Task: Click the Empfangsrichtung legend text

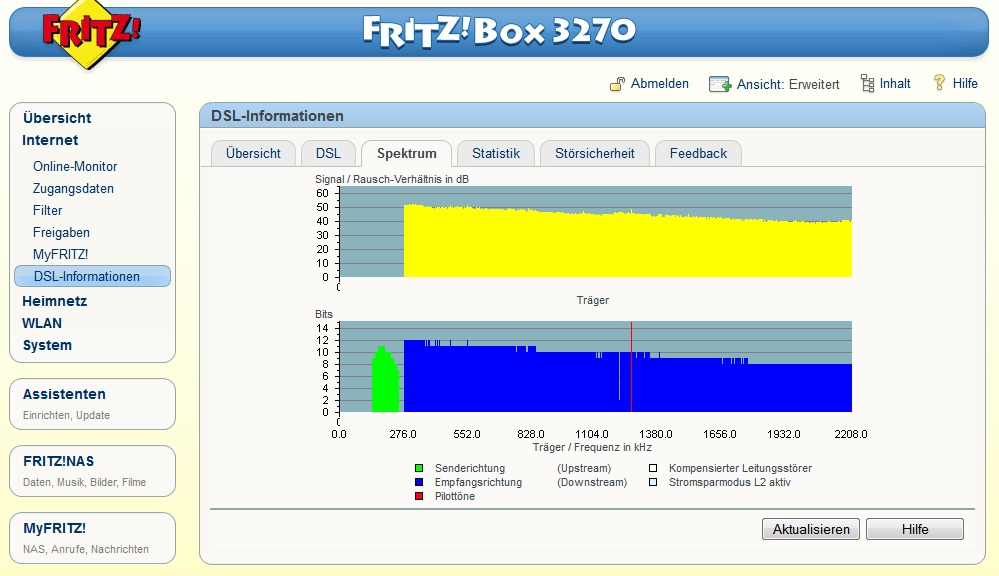Action: pos(478,482)
